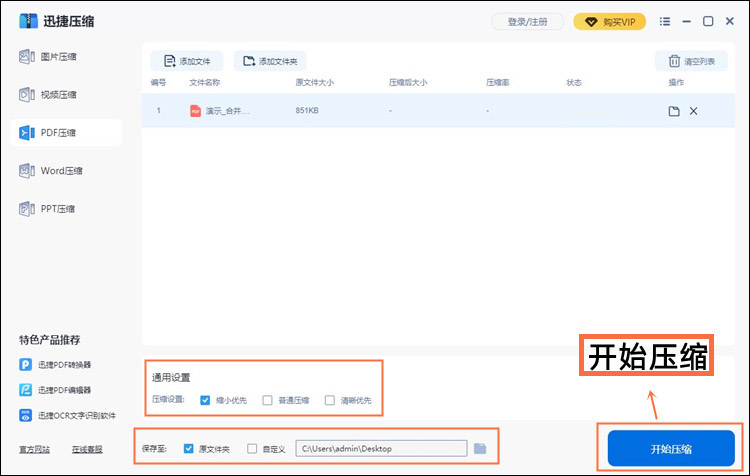The image size is (750, 476).
Task: Open the output folder icon in file row
Action: (x=674, y=111)
